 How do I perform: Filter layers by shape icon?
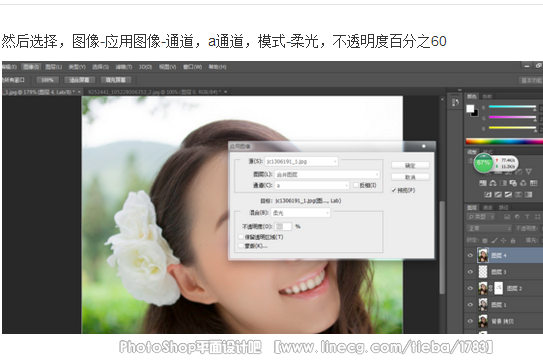[x=537, y=217]
